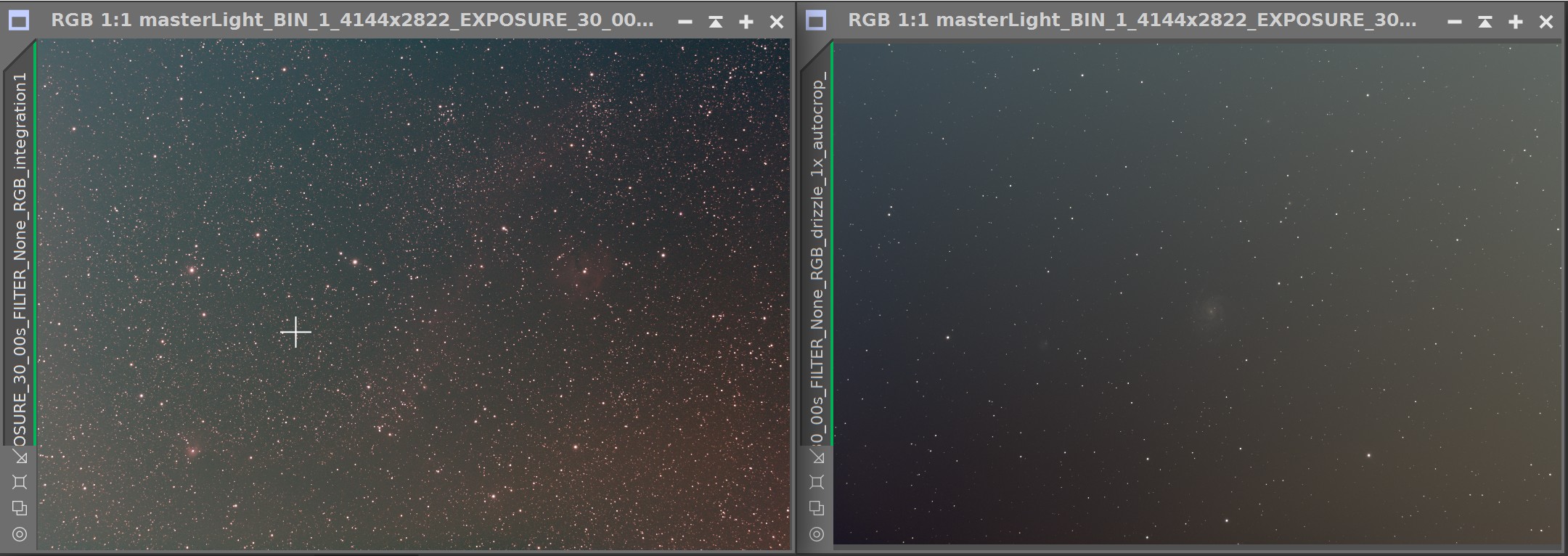
Task: Click the title text of the integration1 window
Action: (x=352, y=20)
